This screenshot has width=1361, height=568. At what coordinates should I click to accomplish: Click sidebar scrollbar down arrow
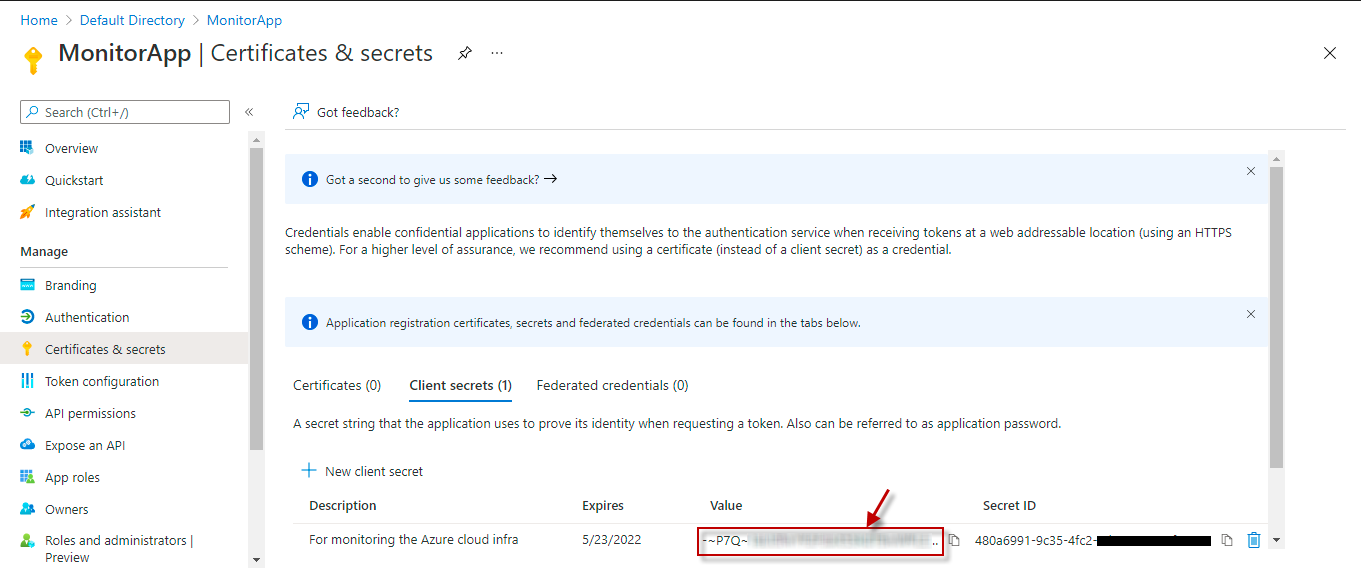click(256, 560)
